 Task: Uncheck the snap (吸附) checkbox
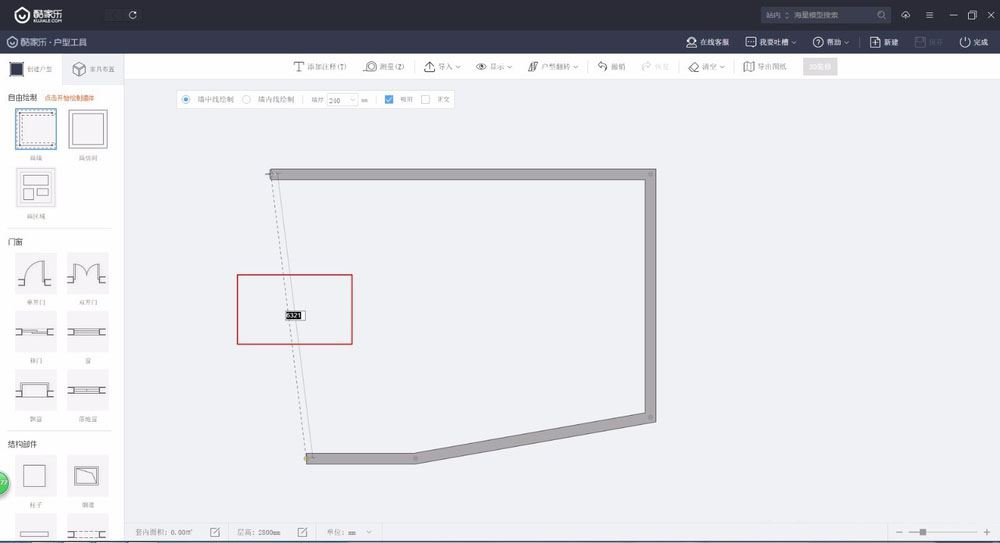tap(390, 100)
